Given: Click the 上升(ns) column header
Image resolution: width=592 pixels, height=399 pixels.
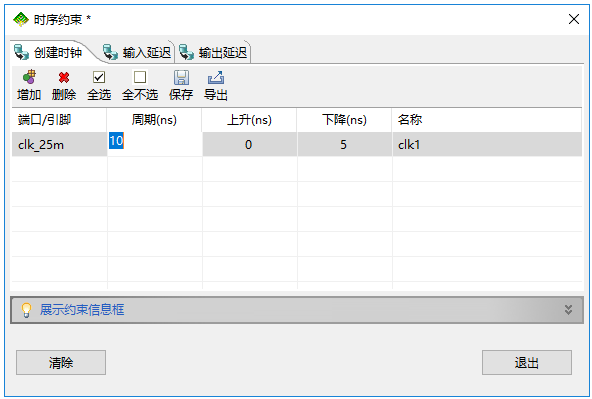Looking at the screenshot, I should coord(250,120).
